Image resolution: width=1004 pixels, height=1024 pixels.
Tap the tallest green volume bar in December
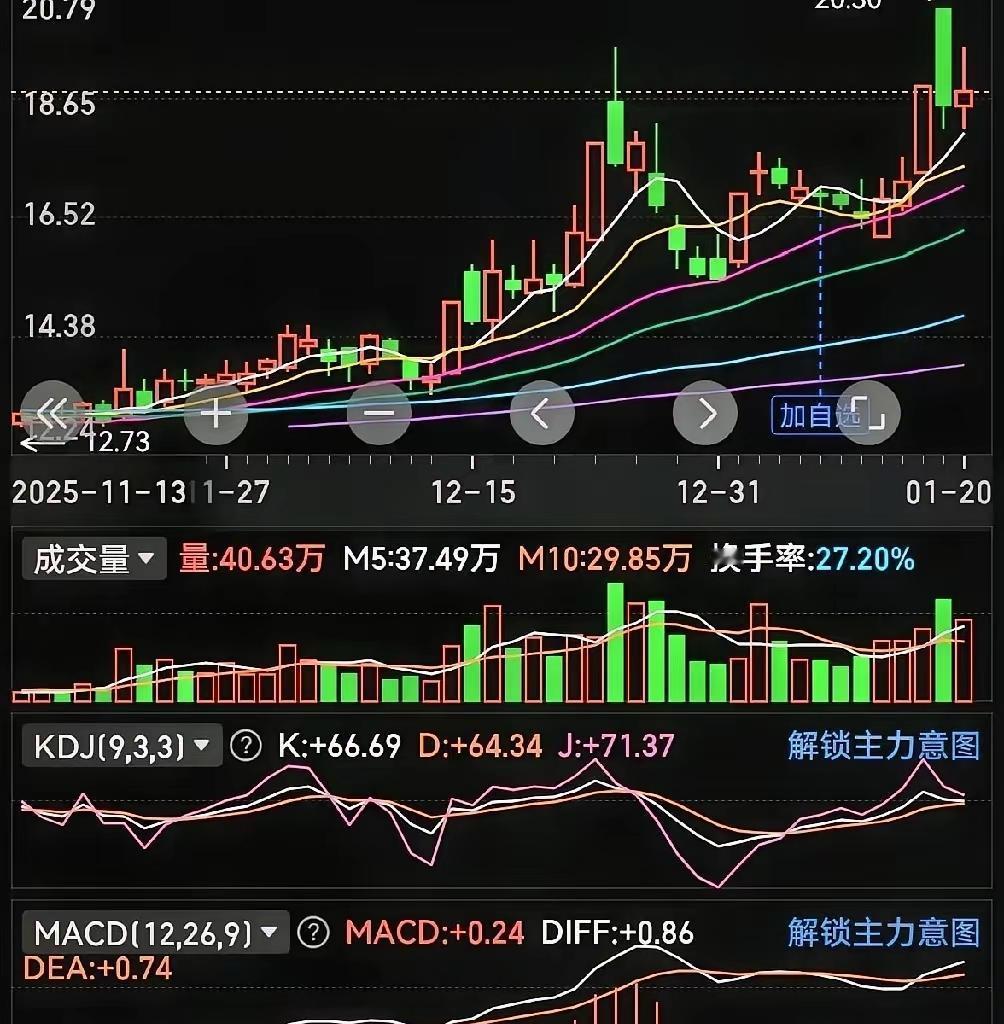click(615, 642)
